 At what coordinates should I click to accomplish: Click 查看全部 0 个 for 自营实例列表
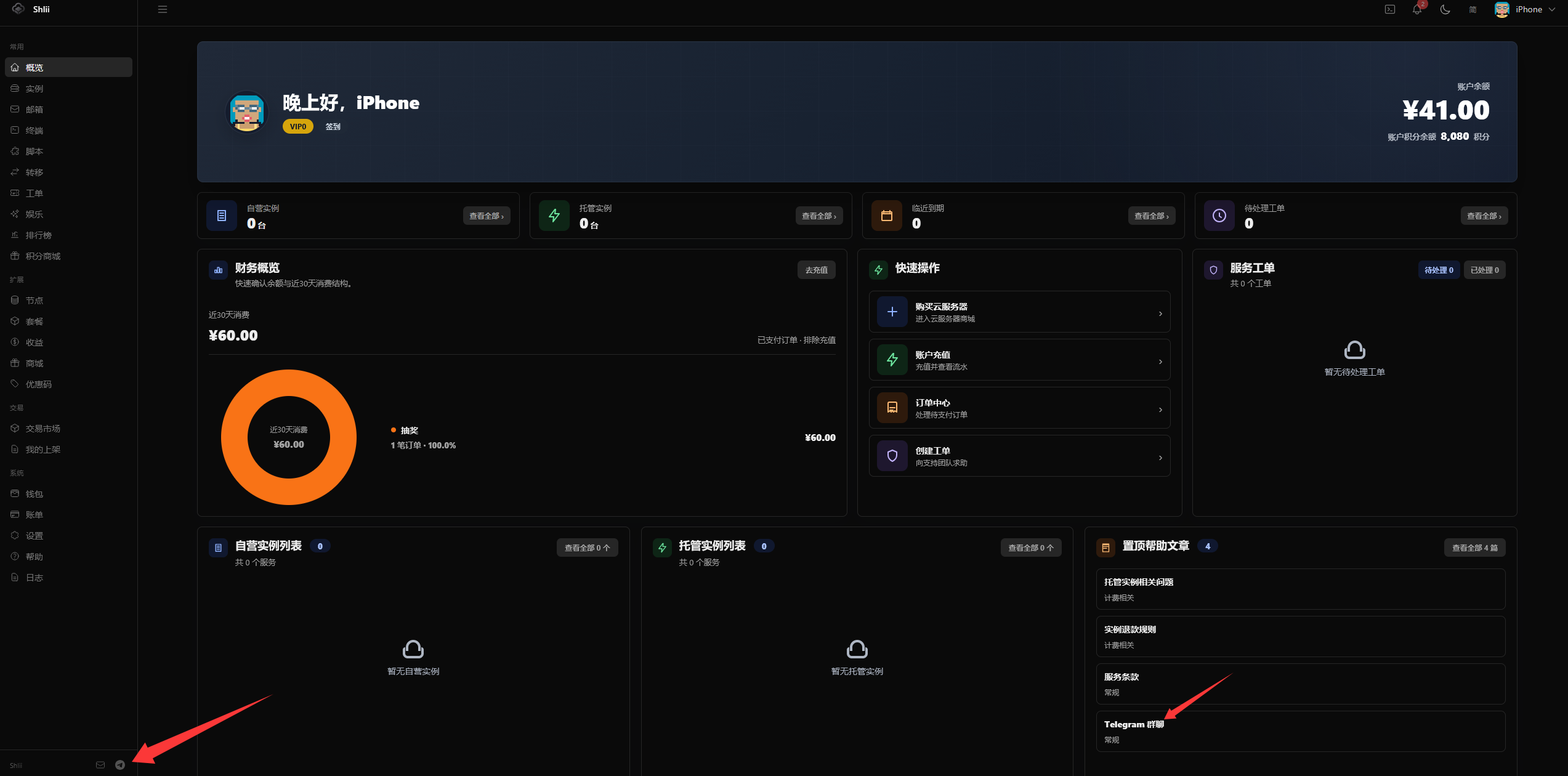pos(588,548)
